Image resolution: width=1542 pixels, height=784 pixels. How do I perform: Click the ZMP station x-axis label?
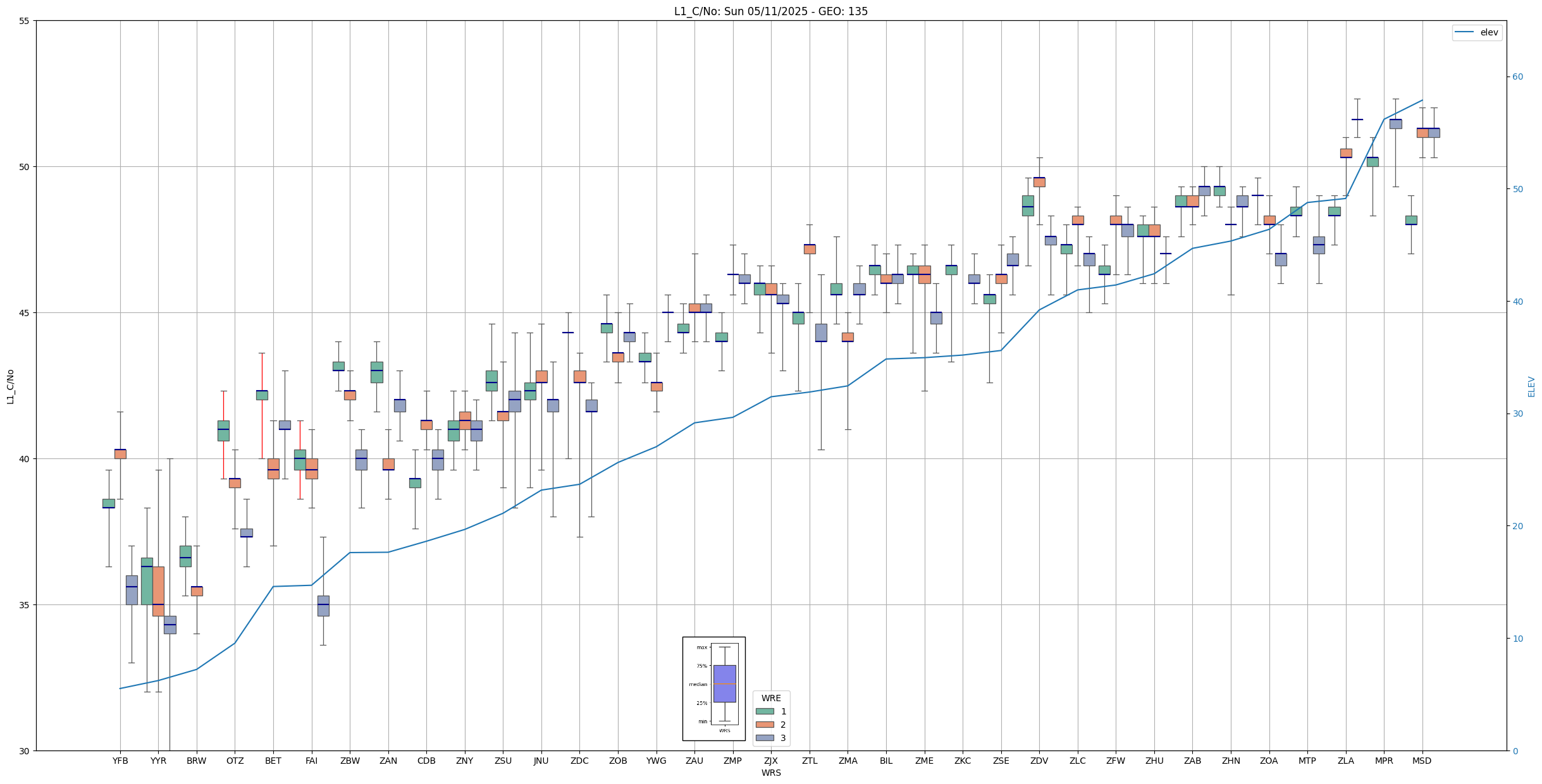coord(732,761)
